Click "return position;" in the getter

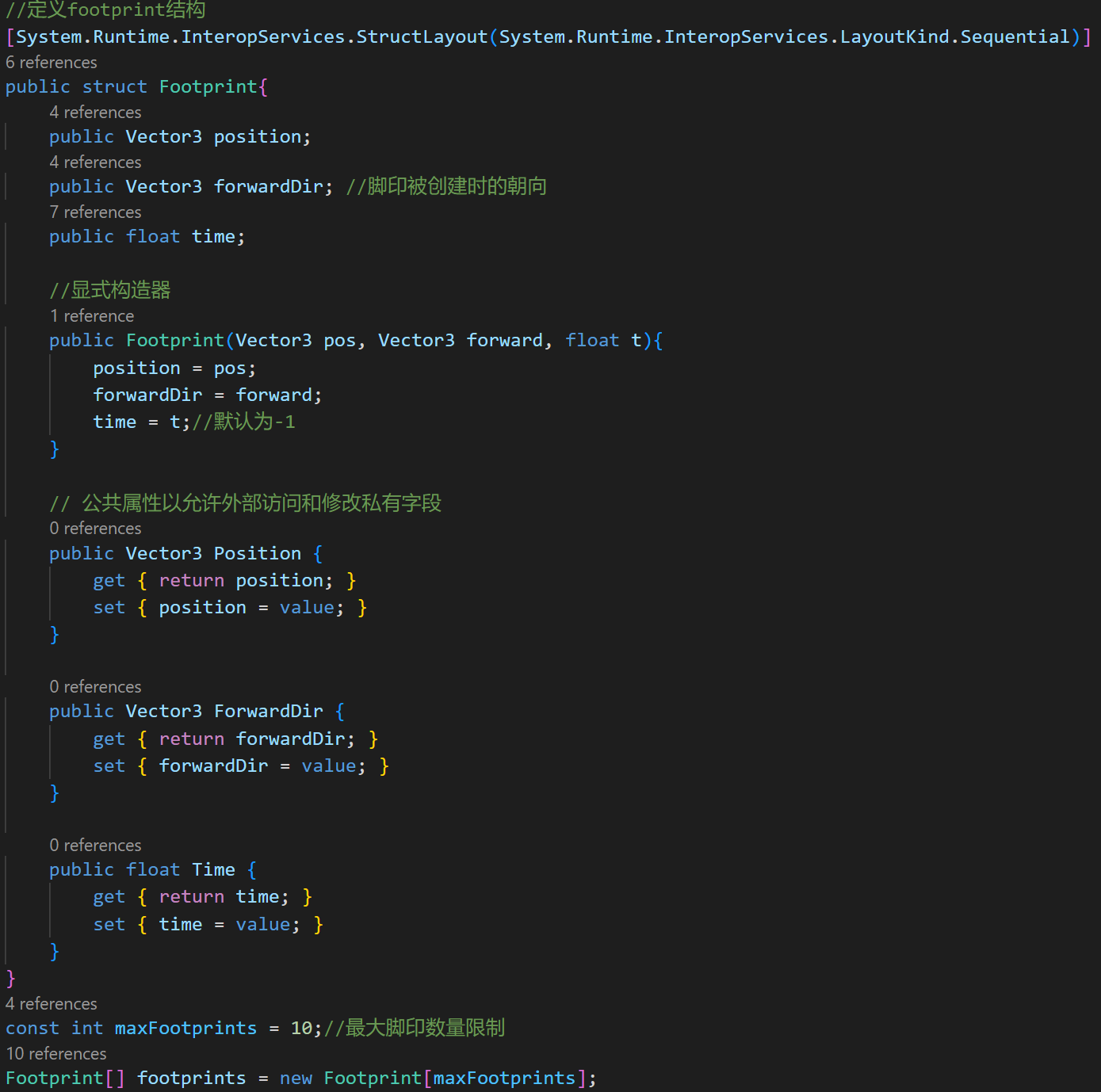pos(247,580)
